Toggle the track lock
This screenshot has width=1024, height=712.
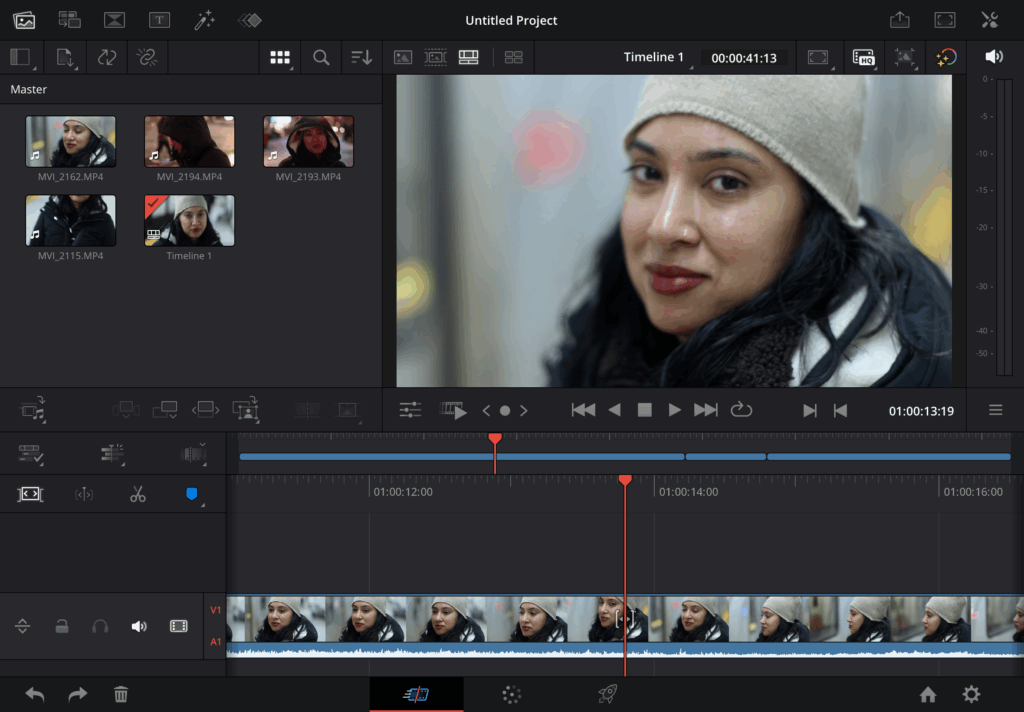click(62, 626)
